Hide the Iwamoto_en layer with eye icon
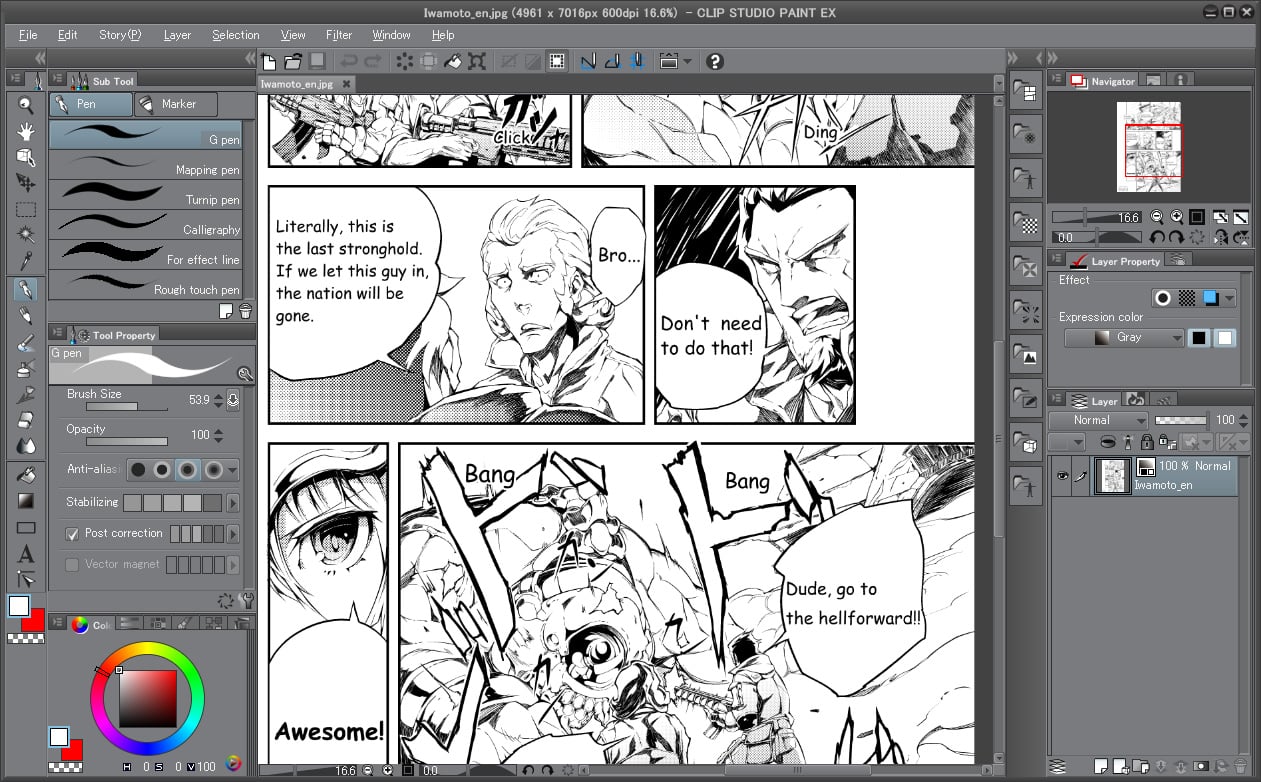 [x=1062, y=476]
